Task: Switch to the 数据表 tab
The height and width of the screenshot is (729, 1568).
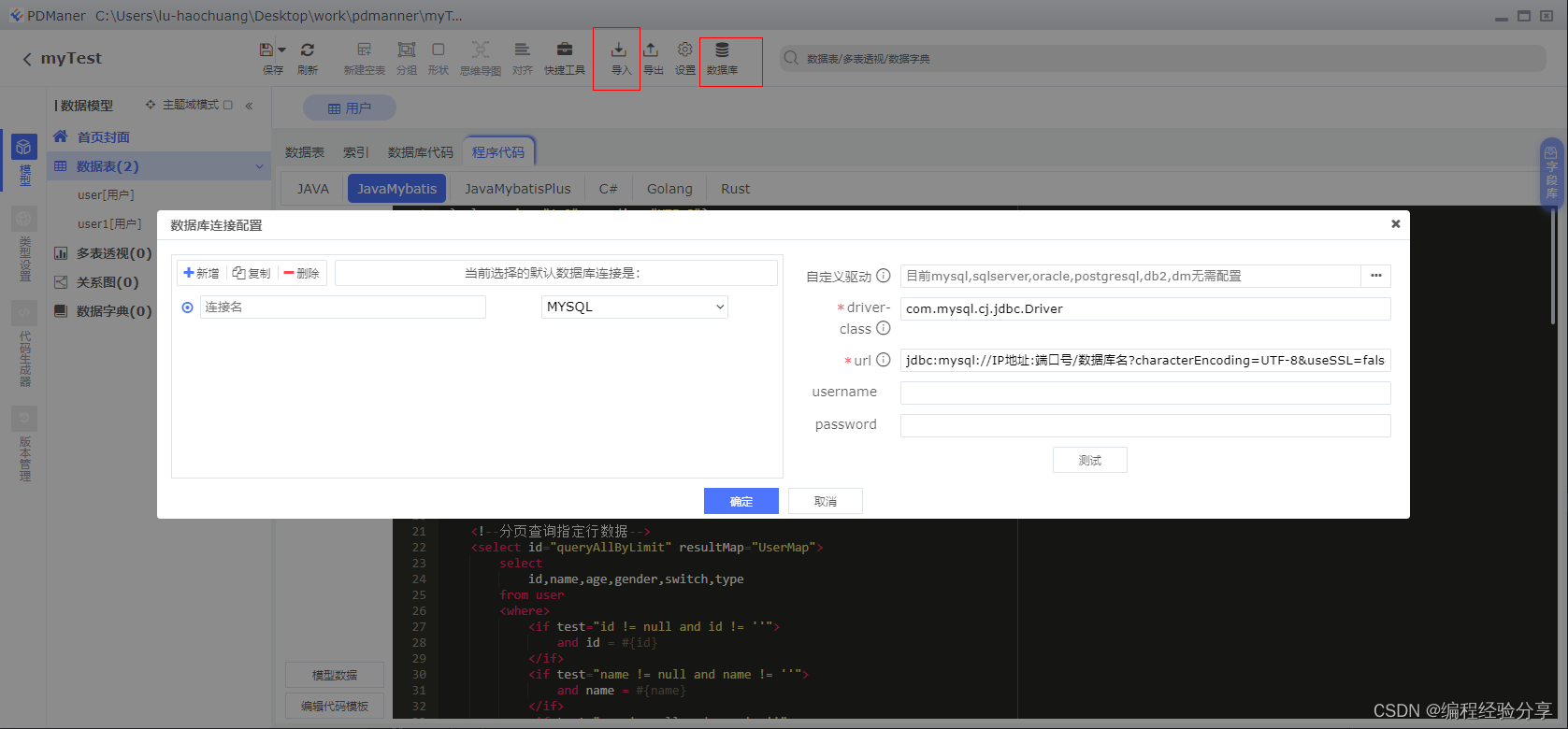Action: tap(305, 152)
